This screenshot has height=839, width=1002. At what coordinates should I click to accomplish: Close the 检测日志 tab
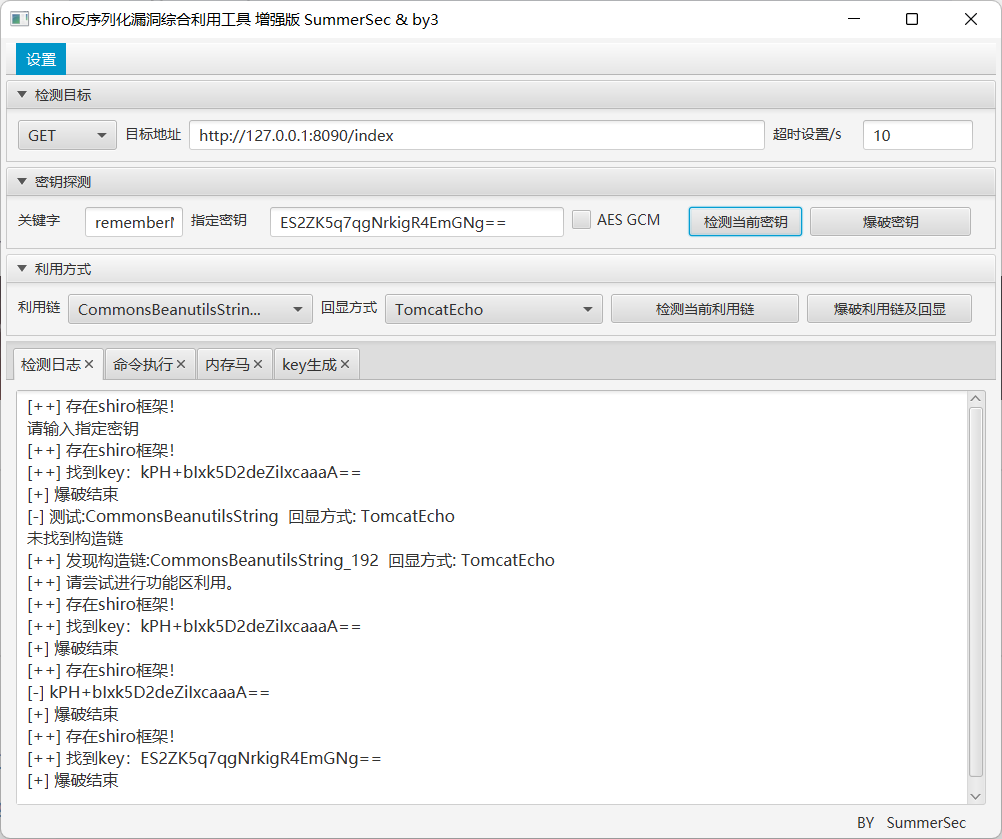(x=89, y=364)
